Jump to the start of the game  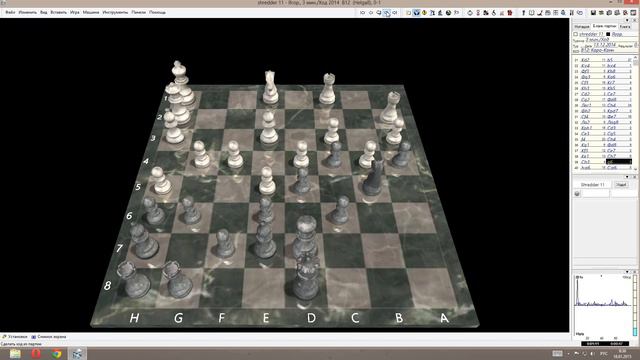pyautogui.click(x=362, y=13)
